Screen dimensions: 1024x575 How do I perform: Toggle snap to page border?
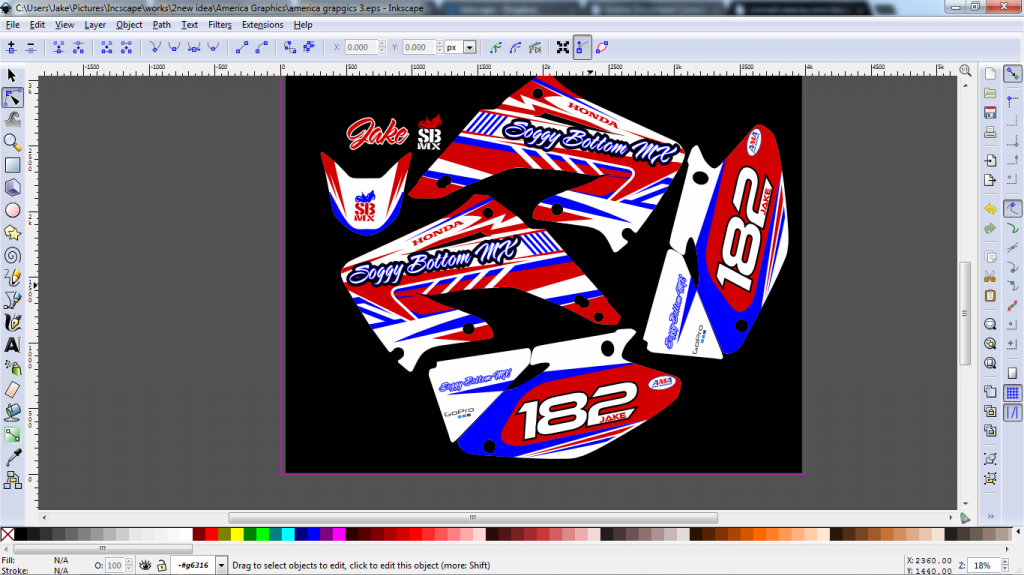pos(1012,373)
